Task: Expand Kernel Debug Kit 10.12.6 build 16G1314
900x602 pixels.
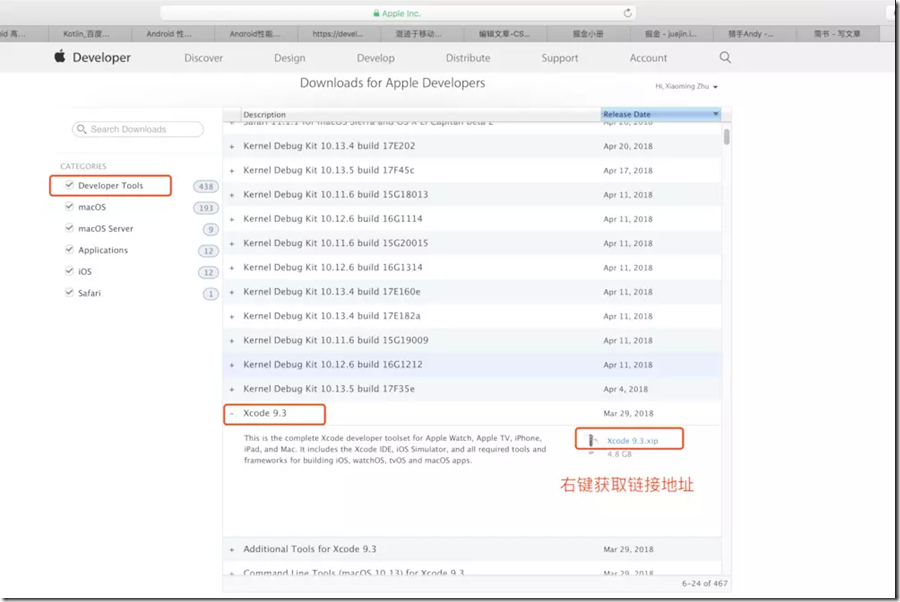Action: (x=232, y=268)
